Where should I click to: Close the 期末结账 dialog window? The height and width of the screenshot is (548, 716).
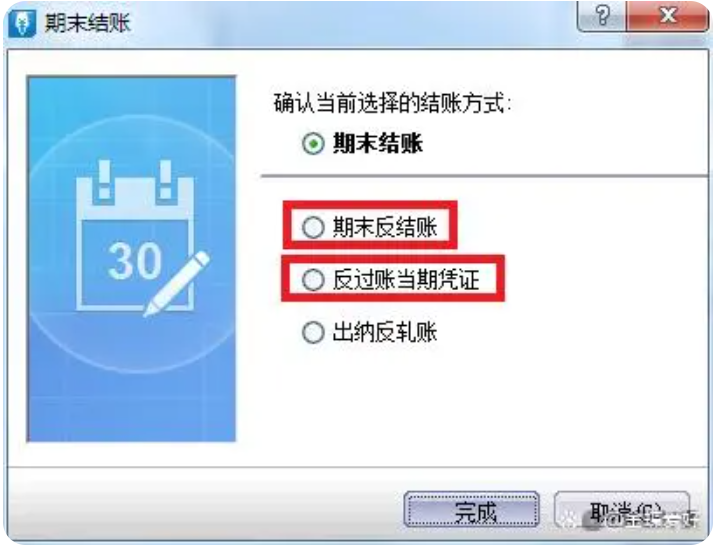tap(668, 16)
